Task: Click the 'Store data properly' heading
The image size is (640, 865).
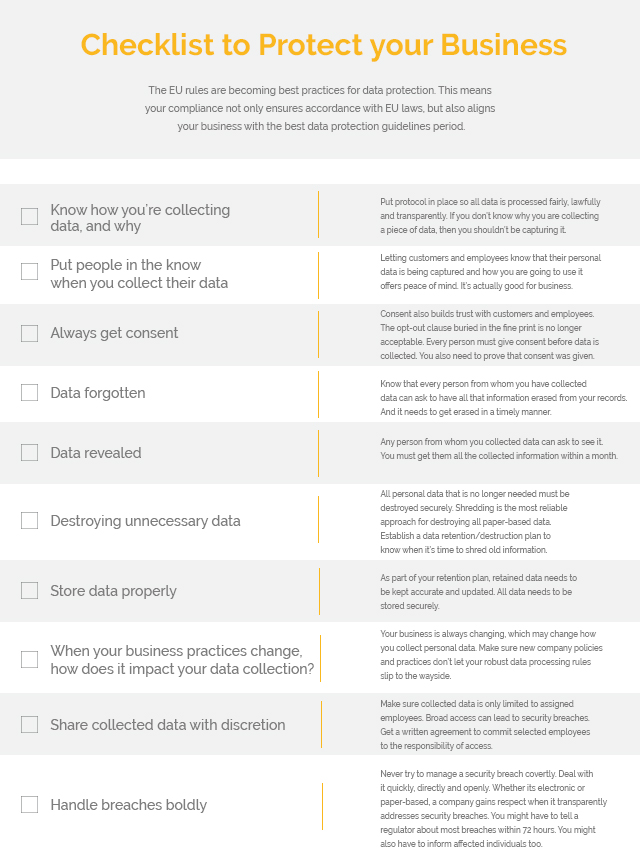Action: point(114,591)
